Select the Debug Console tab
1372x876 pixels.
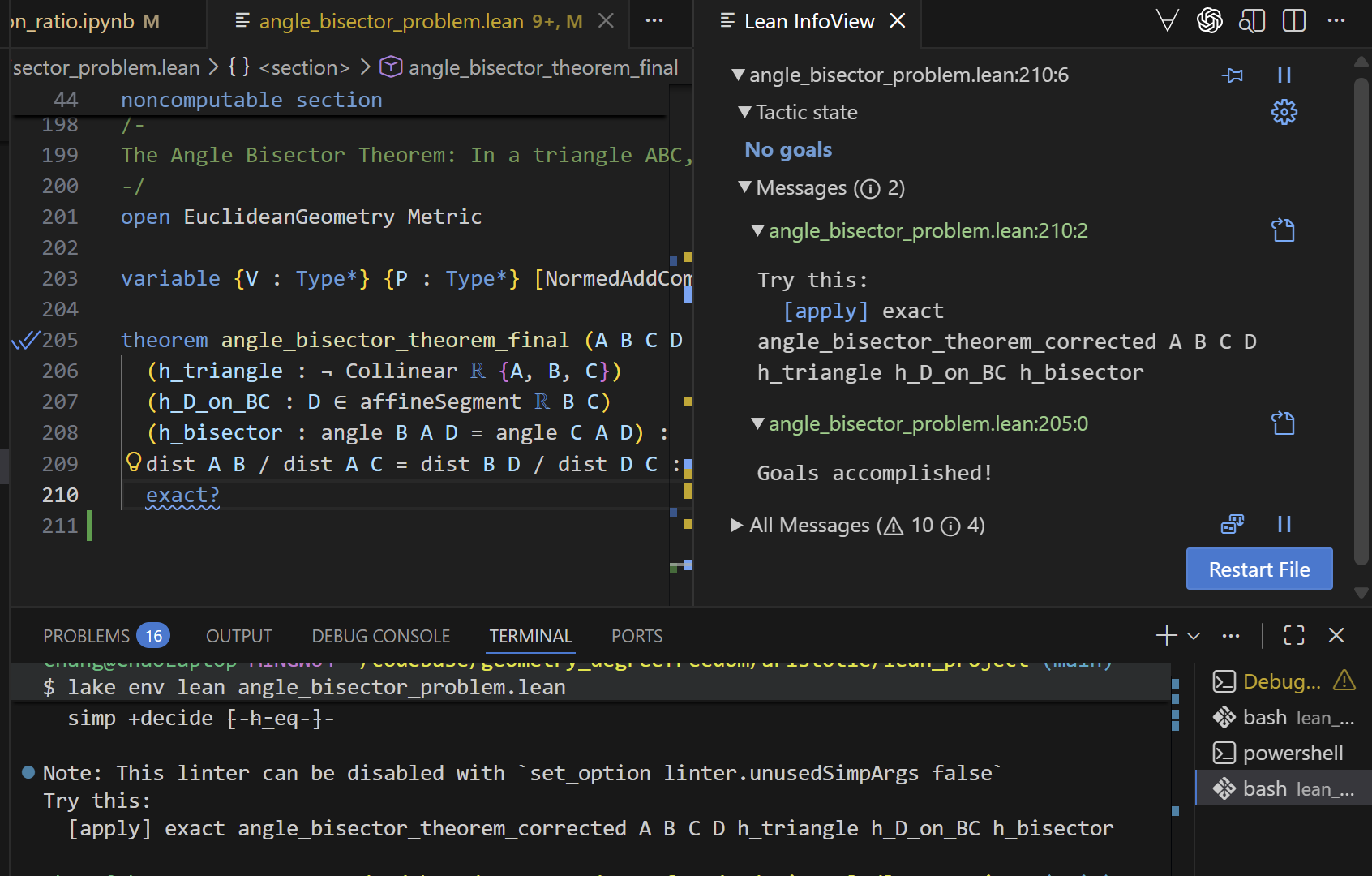click(380, 636)
